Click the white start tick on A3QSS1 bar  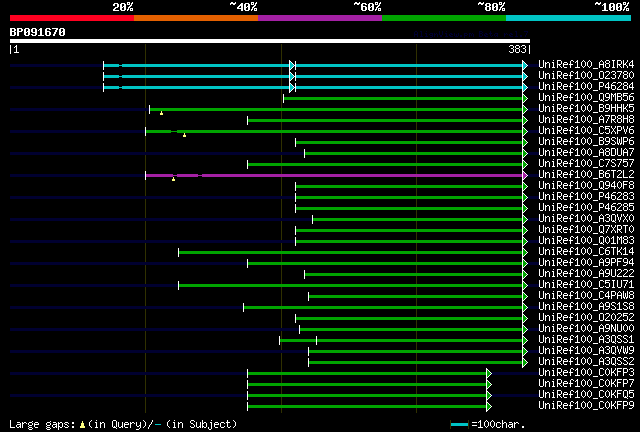(x=280, y=341)
